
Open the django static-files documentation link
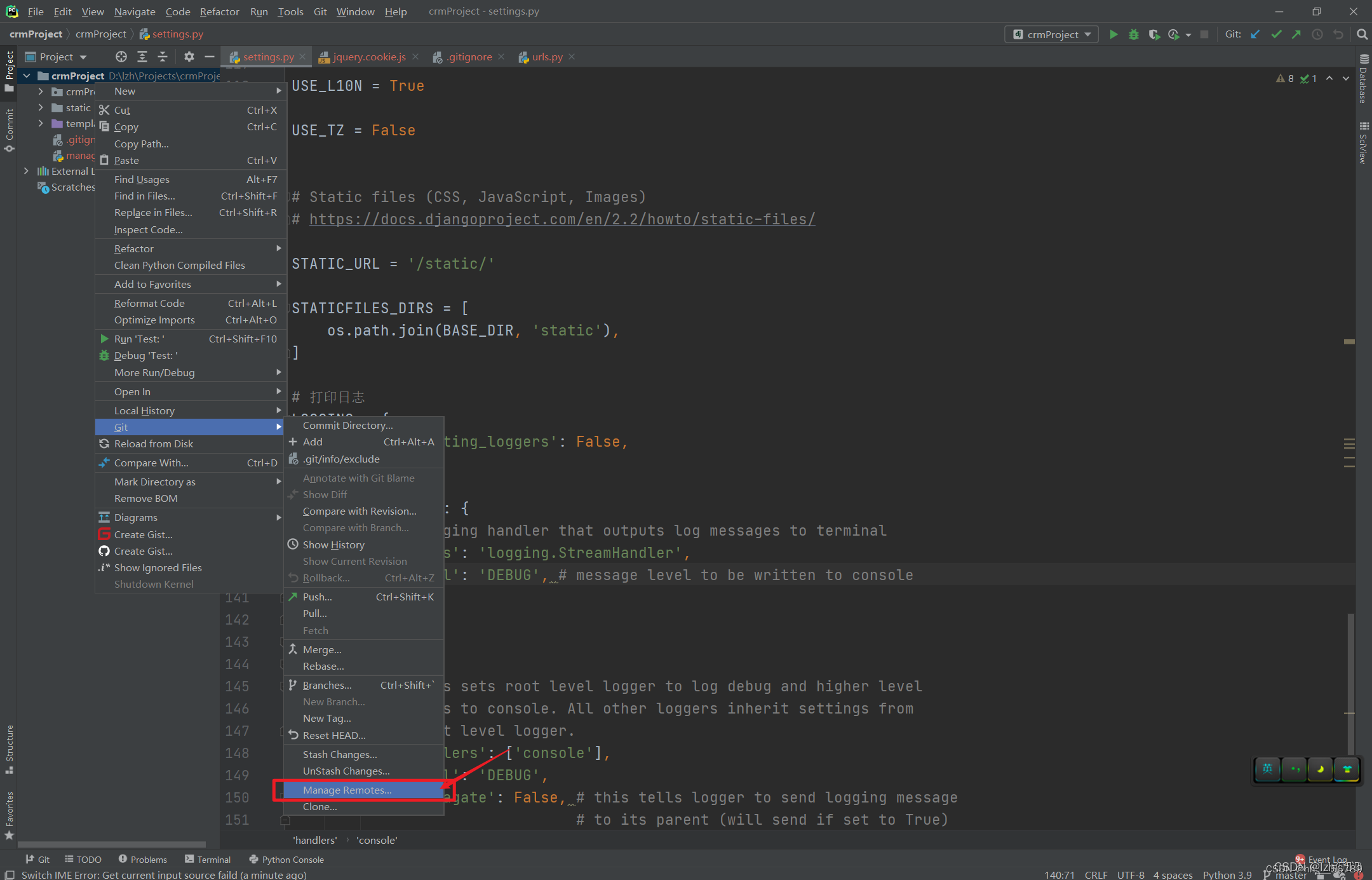coord(562,219)
